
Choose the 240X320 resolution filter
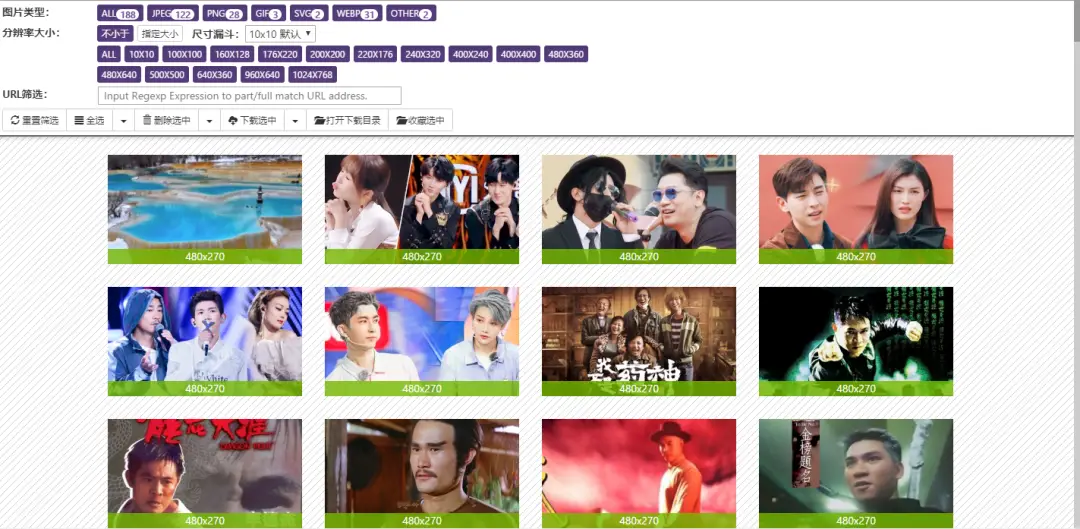pos(423,54)
